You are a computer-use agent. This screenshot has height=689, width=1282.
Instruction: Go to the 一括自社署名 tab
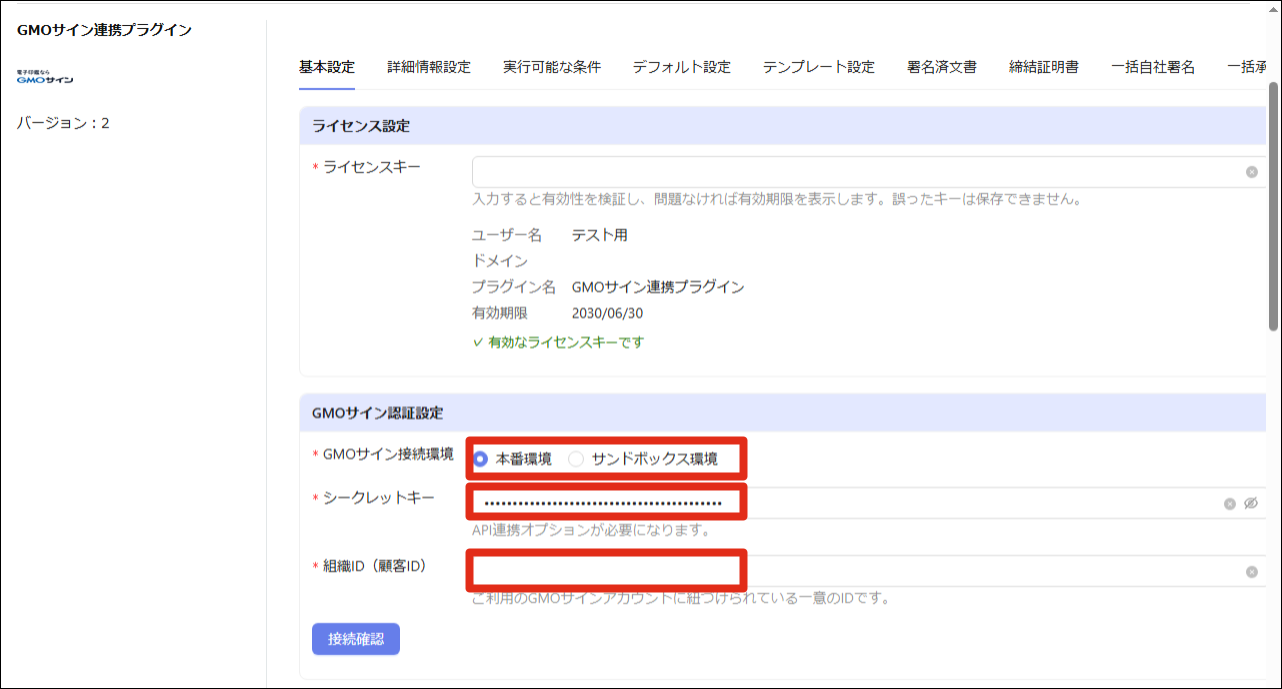(x=1153, y=68)
